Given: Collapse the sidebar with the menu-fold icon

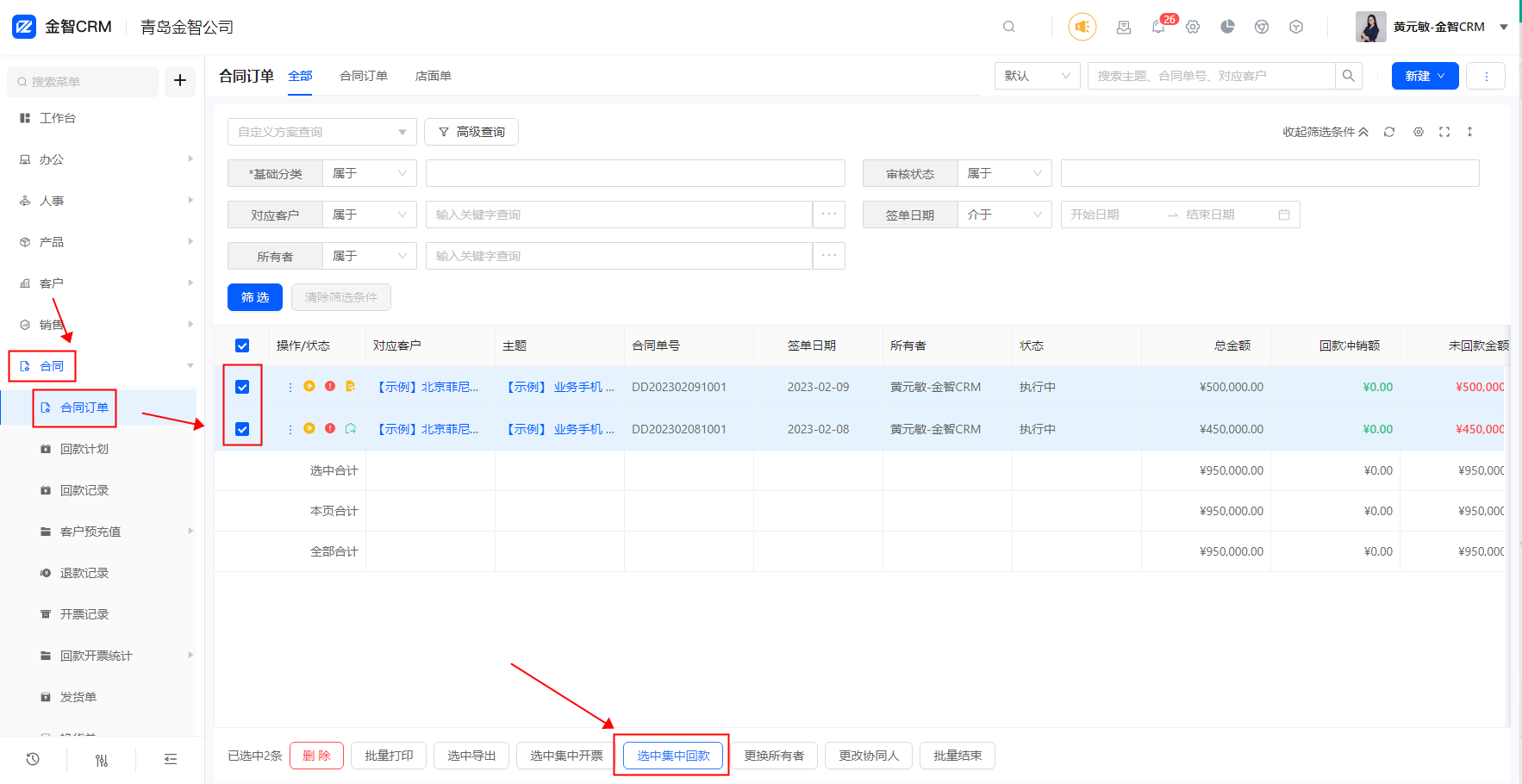Looking at the screenshot, I should point(171,759).
